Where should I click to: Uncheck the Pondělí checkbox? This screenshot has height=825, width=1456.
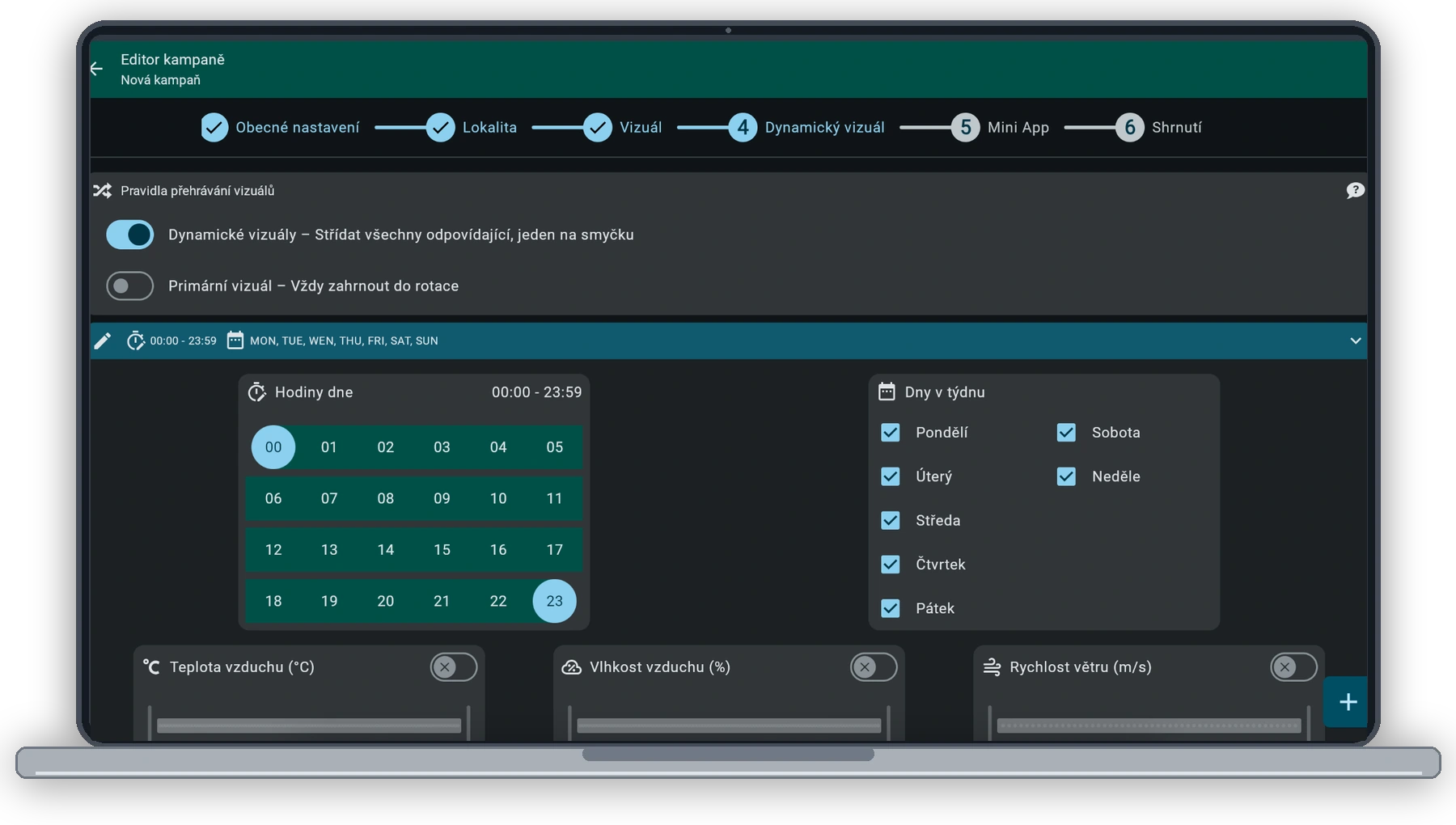[x=891, y=433]
